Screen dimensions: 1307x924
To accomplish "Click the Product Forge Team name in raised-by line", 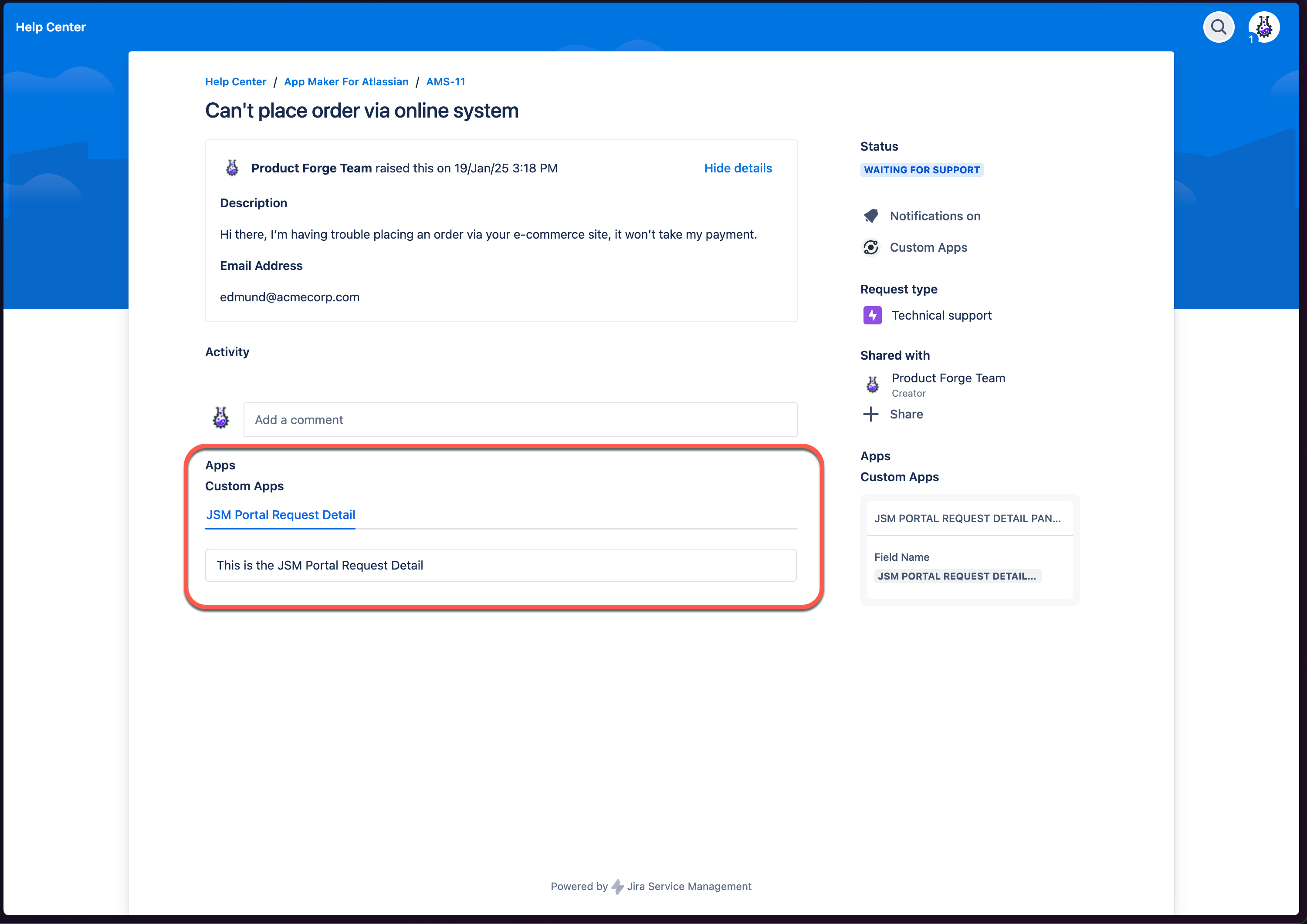I will coord(312,169).
